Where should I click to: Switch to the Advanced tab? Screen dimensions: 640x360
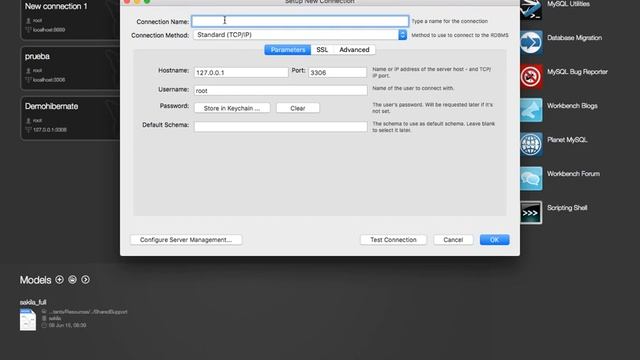(x=354, y=50)
